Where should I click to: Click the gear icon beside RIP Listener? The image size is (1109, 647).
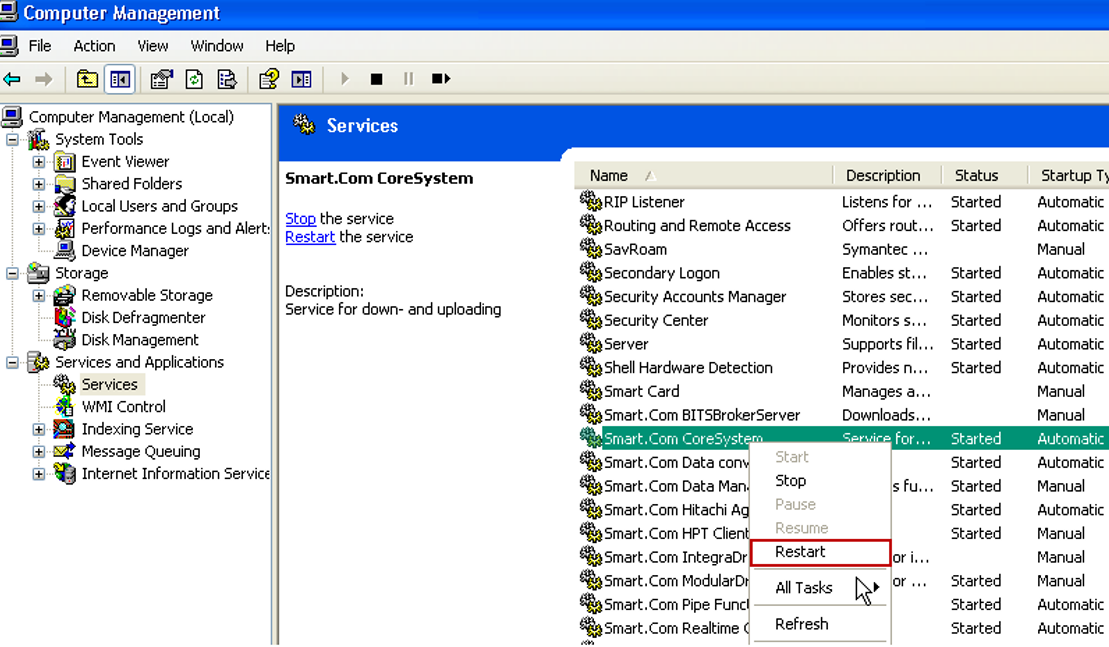click(x=591, y=202)
